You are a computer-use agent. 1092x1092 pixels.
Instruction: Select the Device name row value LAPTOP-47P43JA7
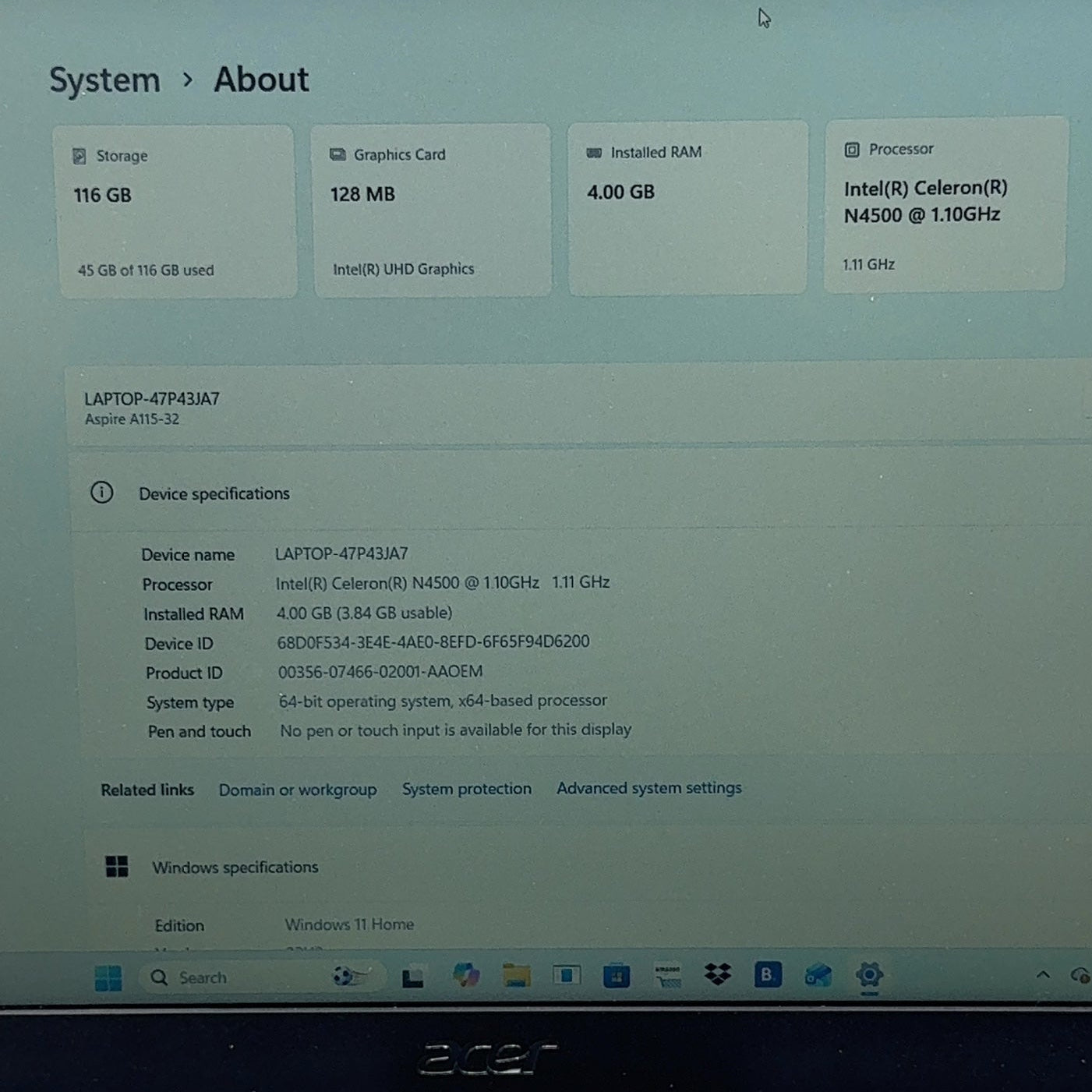341,553
